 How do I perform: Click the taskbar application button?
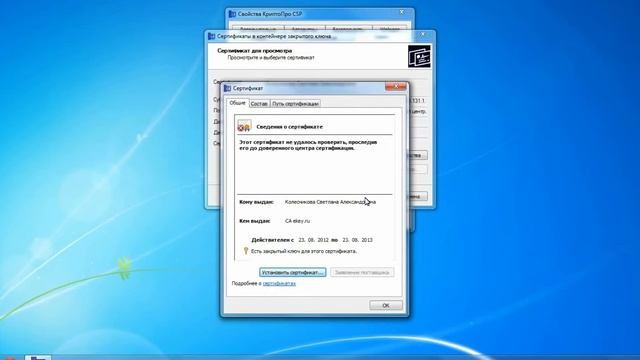38,357
